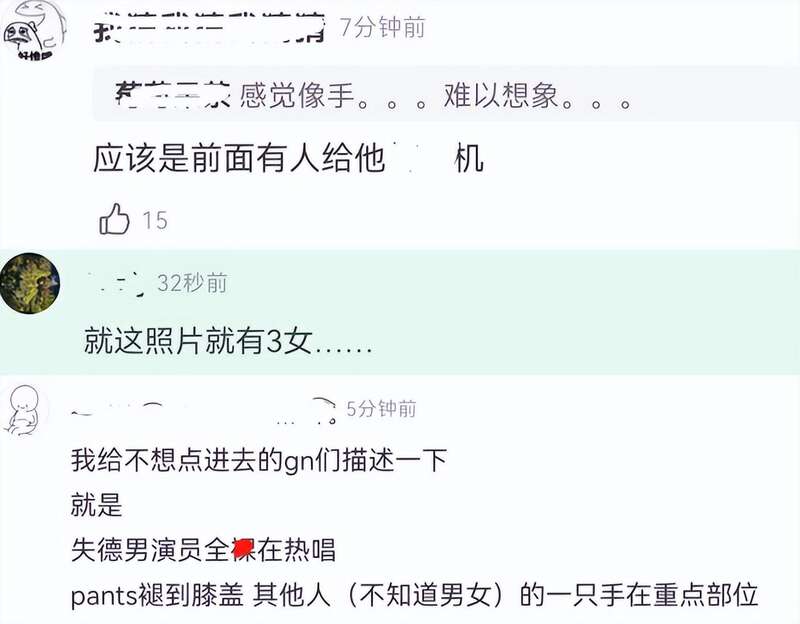Image resolution: width=800 pixels, height=624 pixels.
Task: Open the blurred username beside 7分钟前
Action: click(209, 28)
